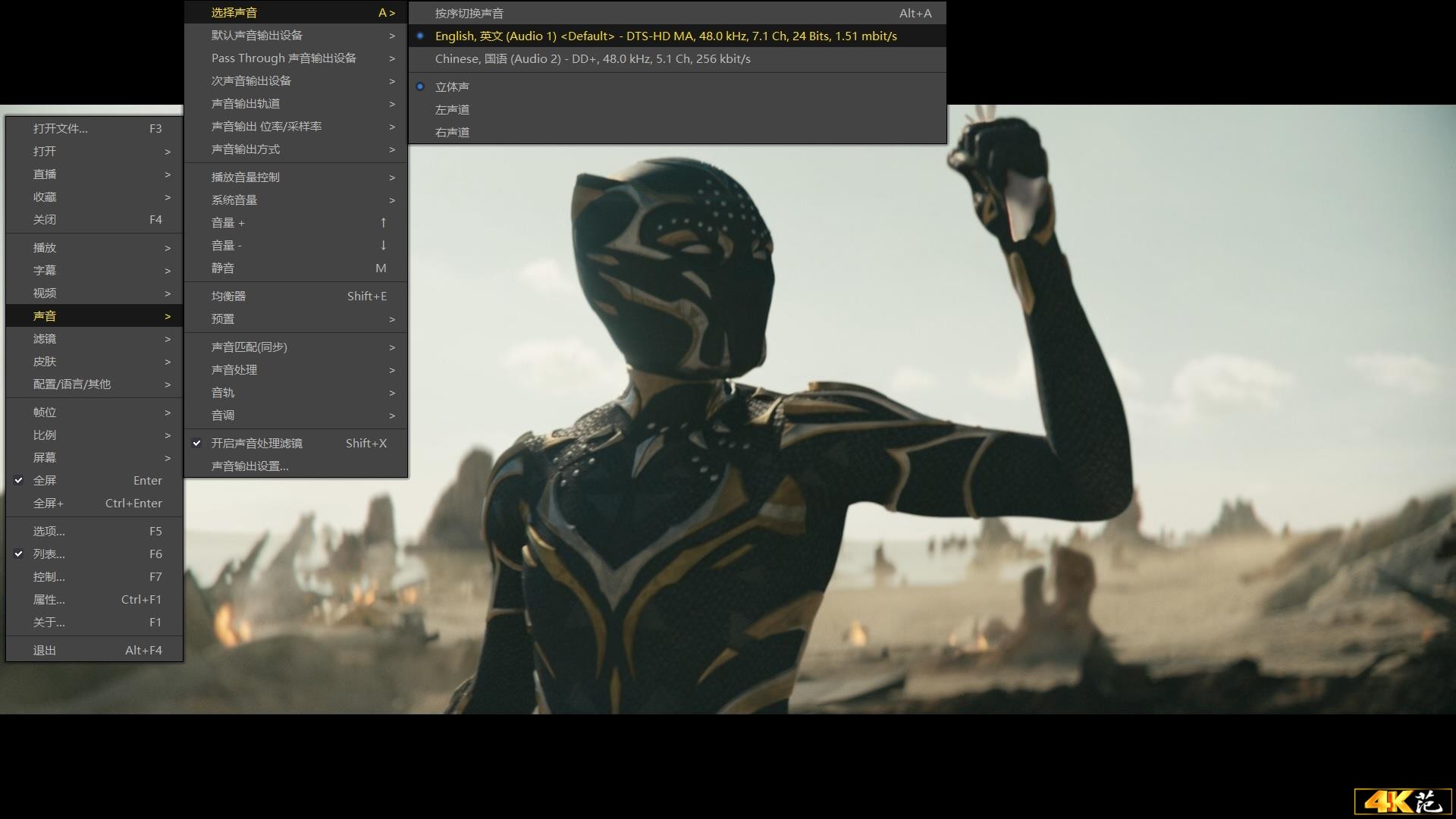Screen dimensions: 1456x819
Task: Open 关于... about item
Action: 94,622
